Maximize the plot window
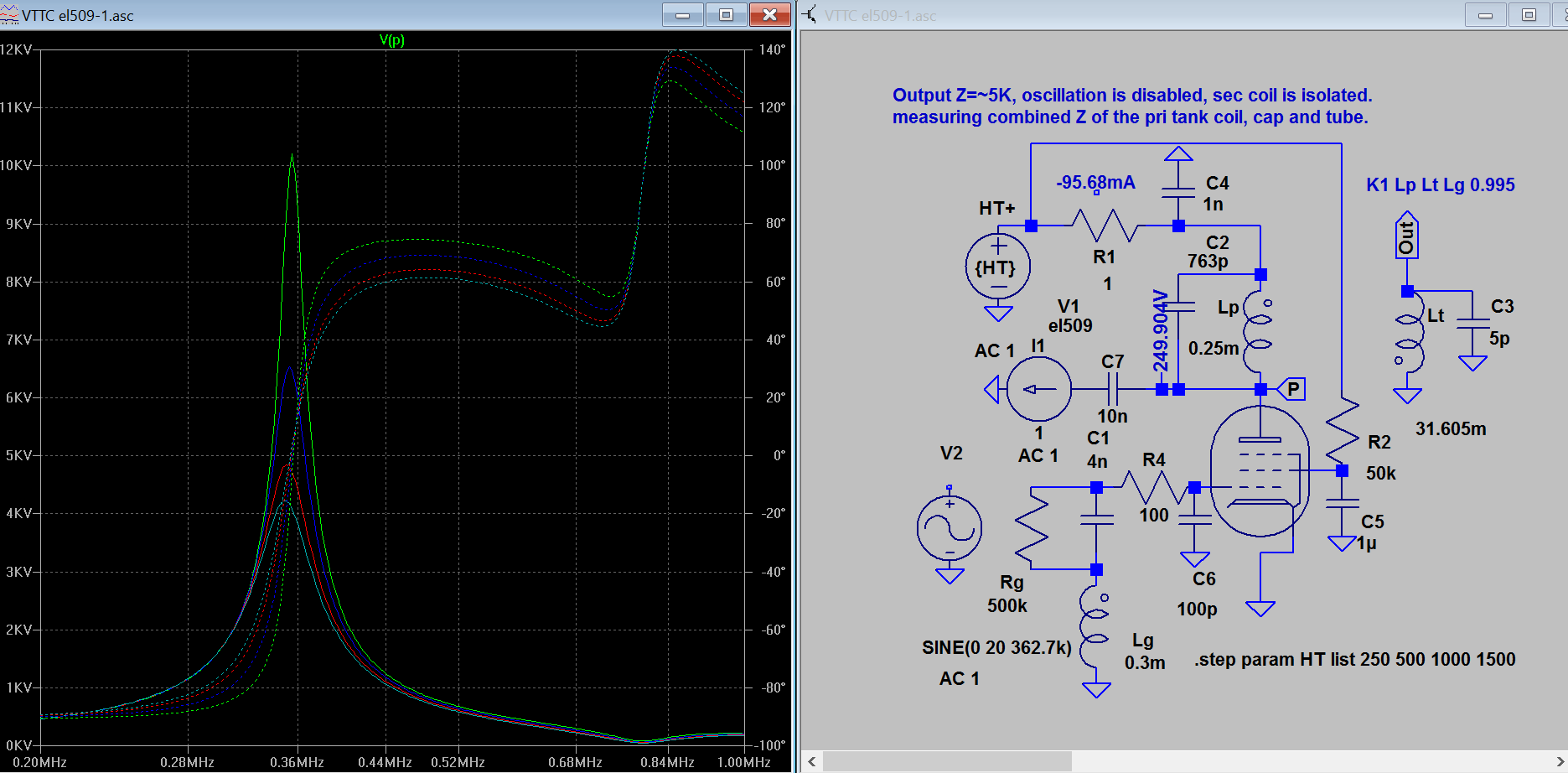Viewport: 1568px width, 773px height. (726, 14)
